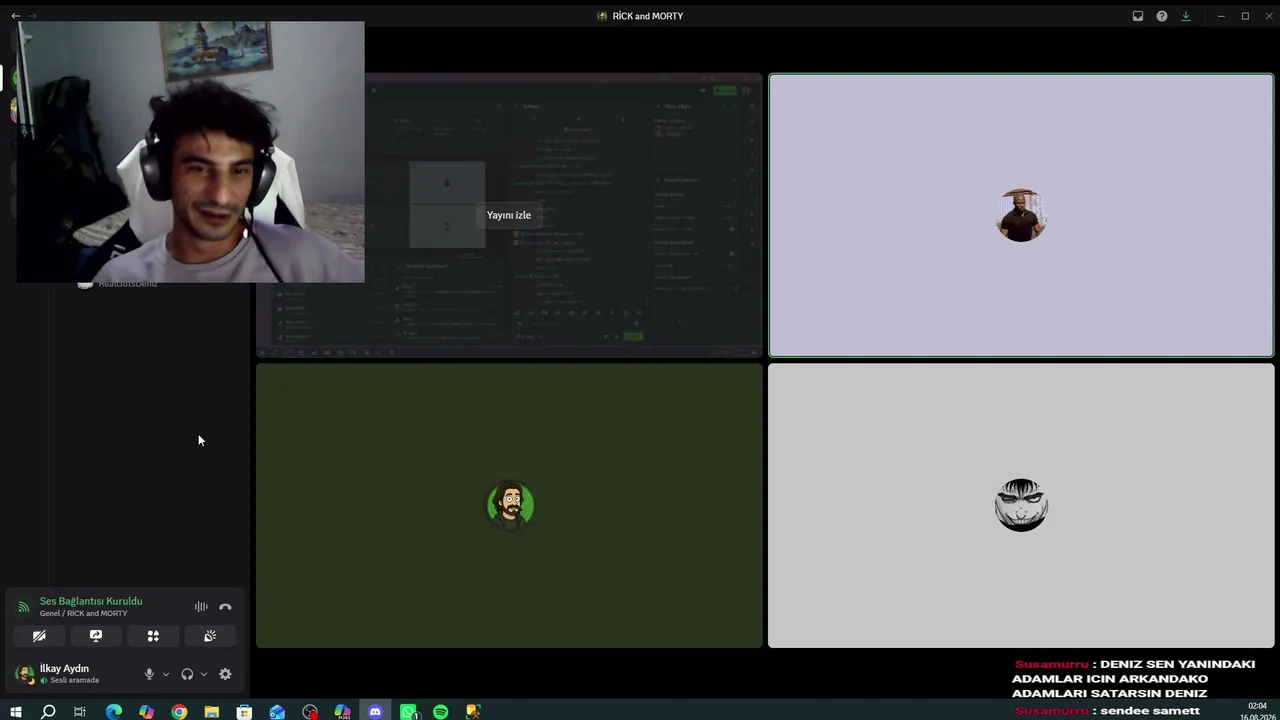This screenshot has height=720, width=1280.
Task: Turn on the camera in voice panel
Action: pos(39,636)
